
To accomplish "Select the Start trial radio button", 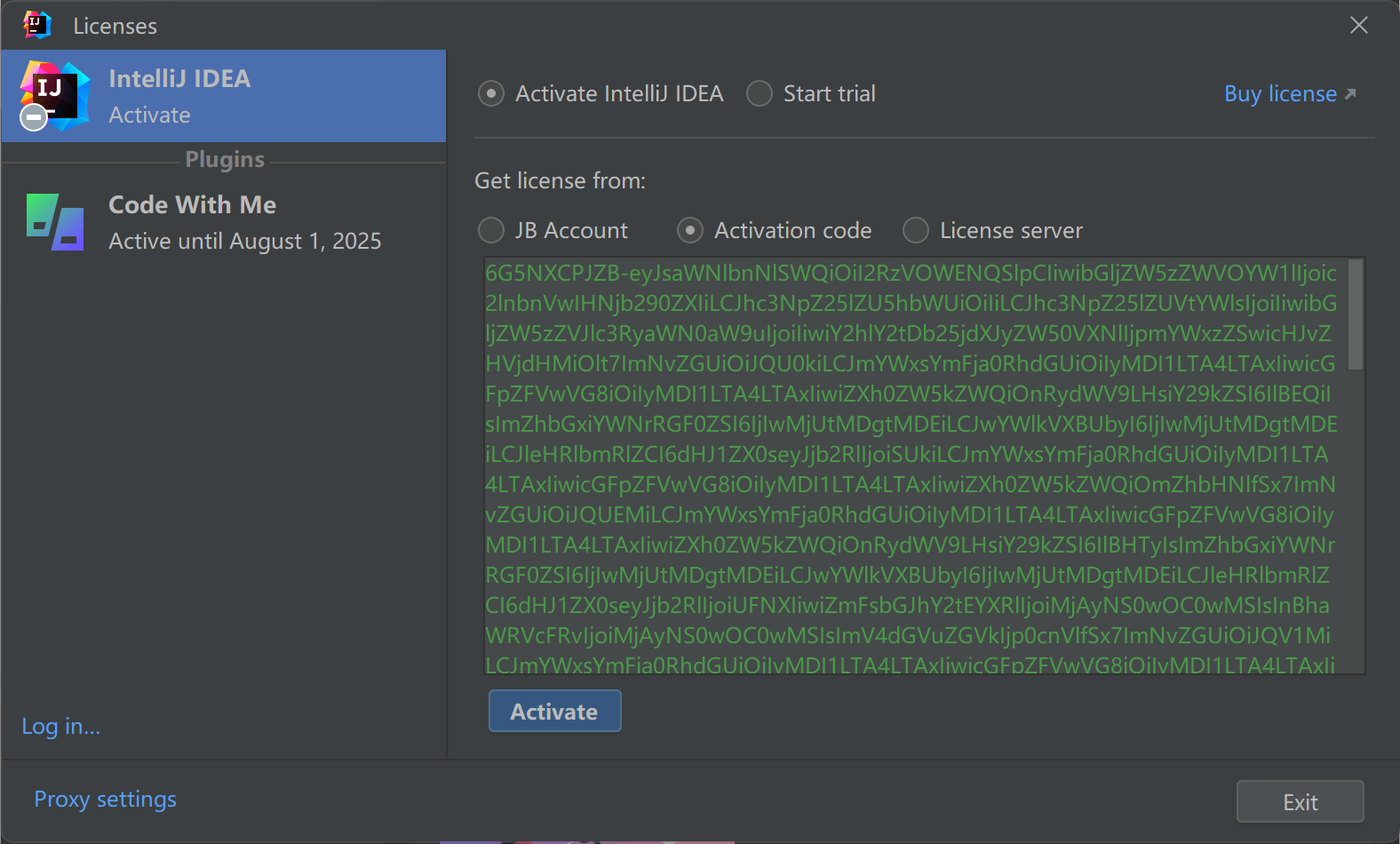I will pyautogui.click(x=760, y=93).
